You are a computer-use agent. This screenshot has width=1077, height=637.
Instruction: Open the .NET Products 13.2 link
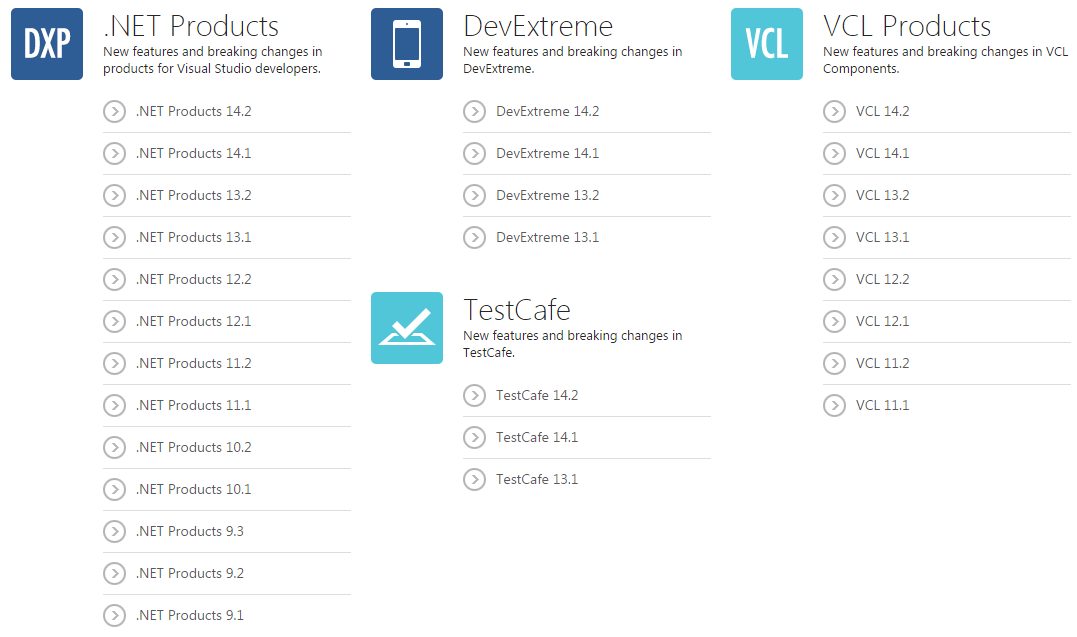coord(194,195)
